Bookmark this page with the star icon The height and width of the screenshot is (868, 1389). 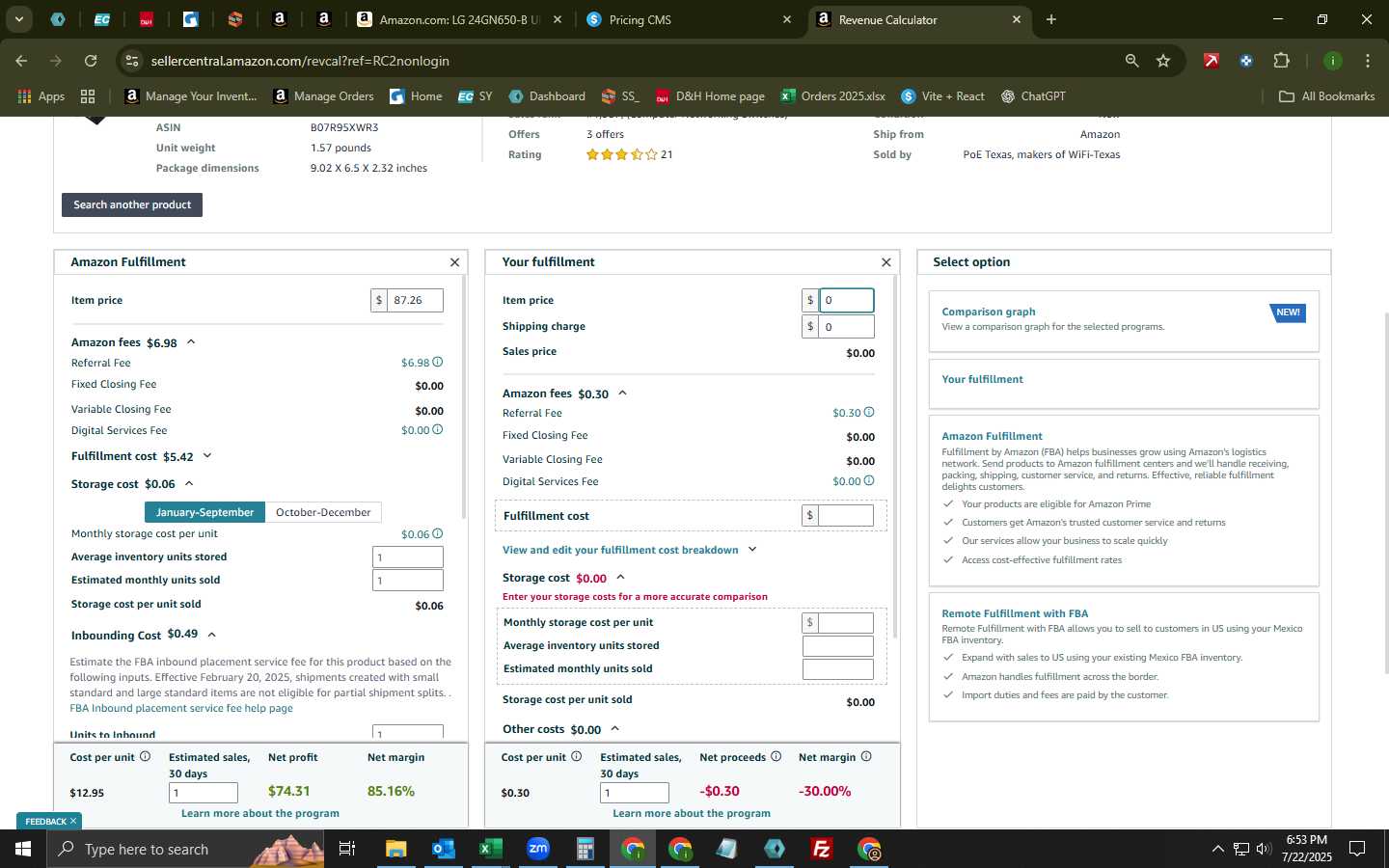pos(1163,61)
